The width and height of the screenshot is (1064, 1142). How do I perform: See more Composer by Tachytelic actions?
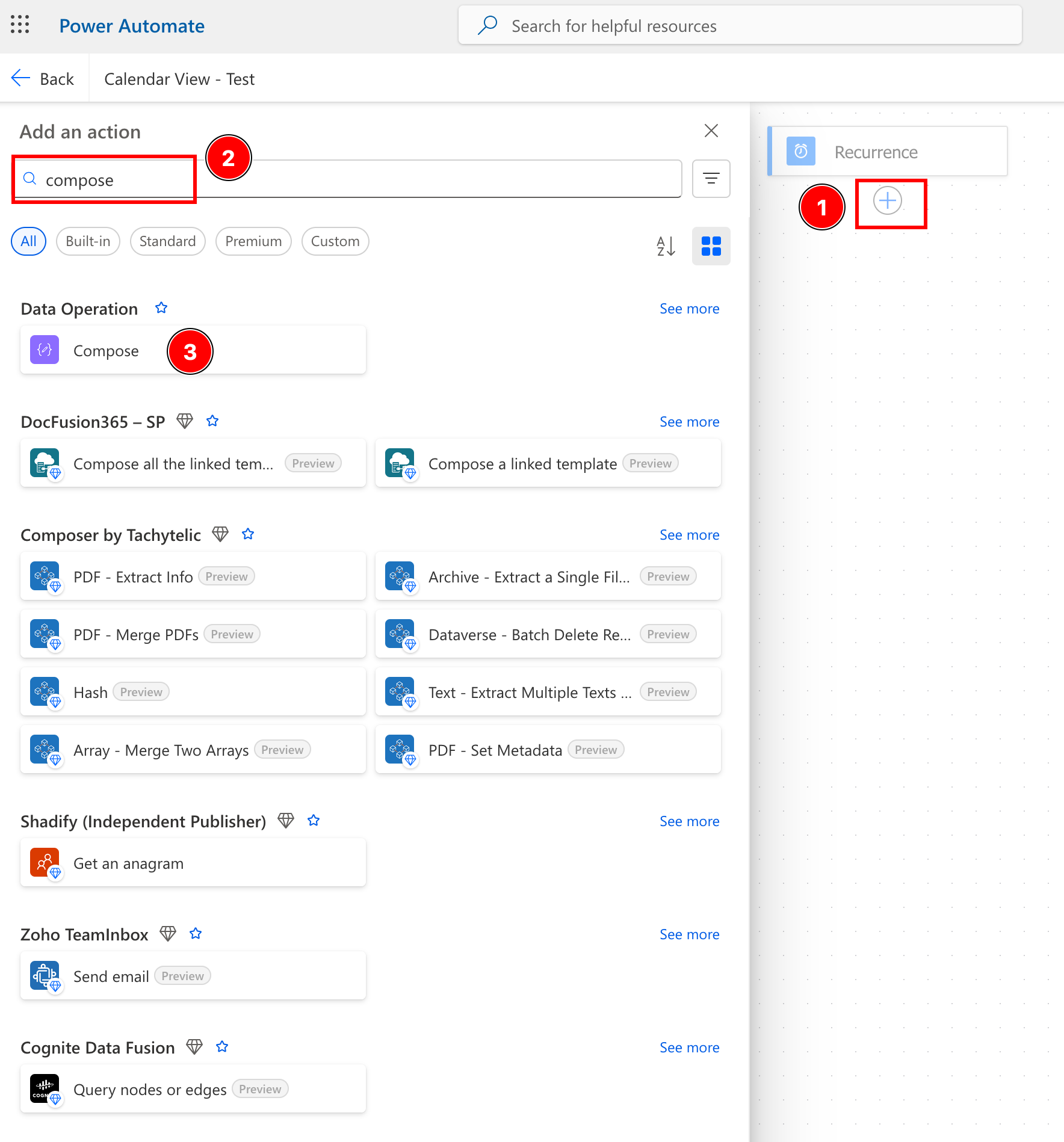[x=689, y=535]
